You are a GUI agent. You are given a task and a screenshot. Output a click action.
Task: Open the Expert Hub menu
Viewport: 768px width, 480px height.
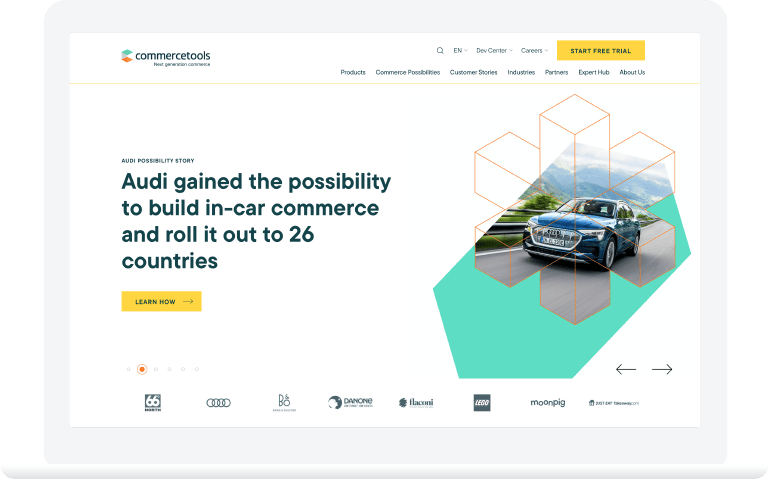(x=594, y=72)
